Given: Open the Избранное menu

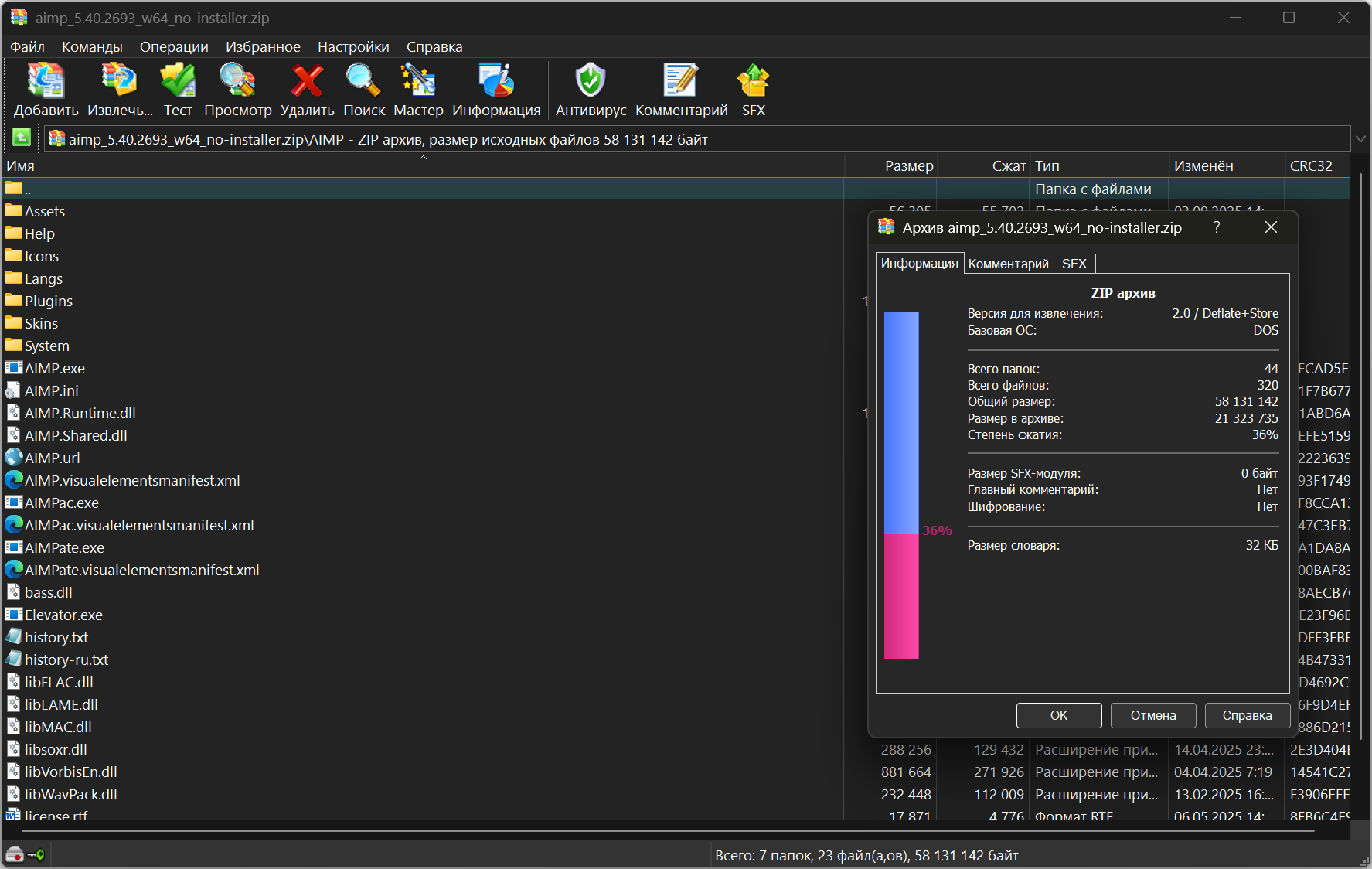Looking at the screenshot, I should [x=263, y=46].
